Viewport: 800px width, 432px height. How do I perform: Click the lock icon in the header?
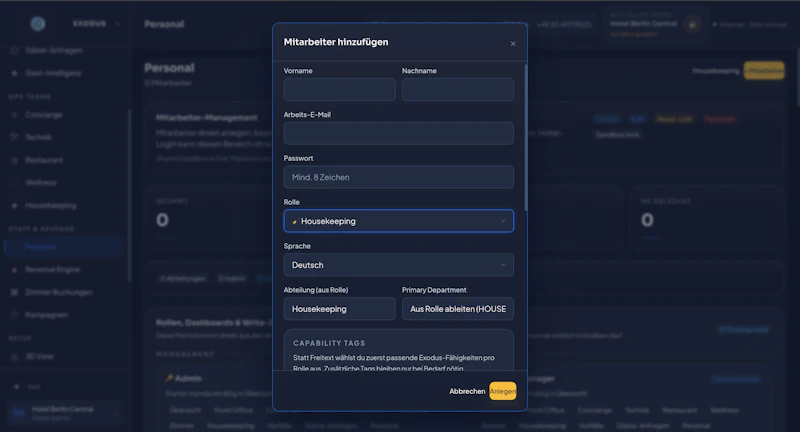[692, 24]
